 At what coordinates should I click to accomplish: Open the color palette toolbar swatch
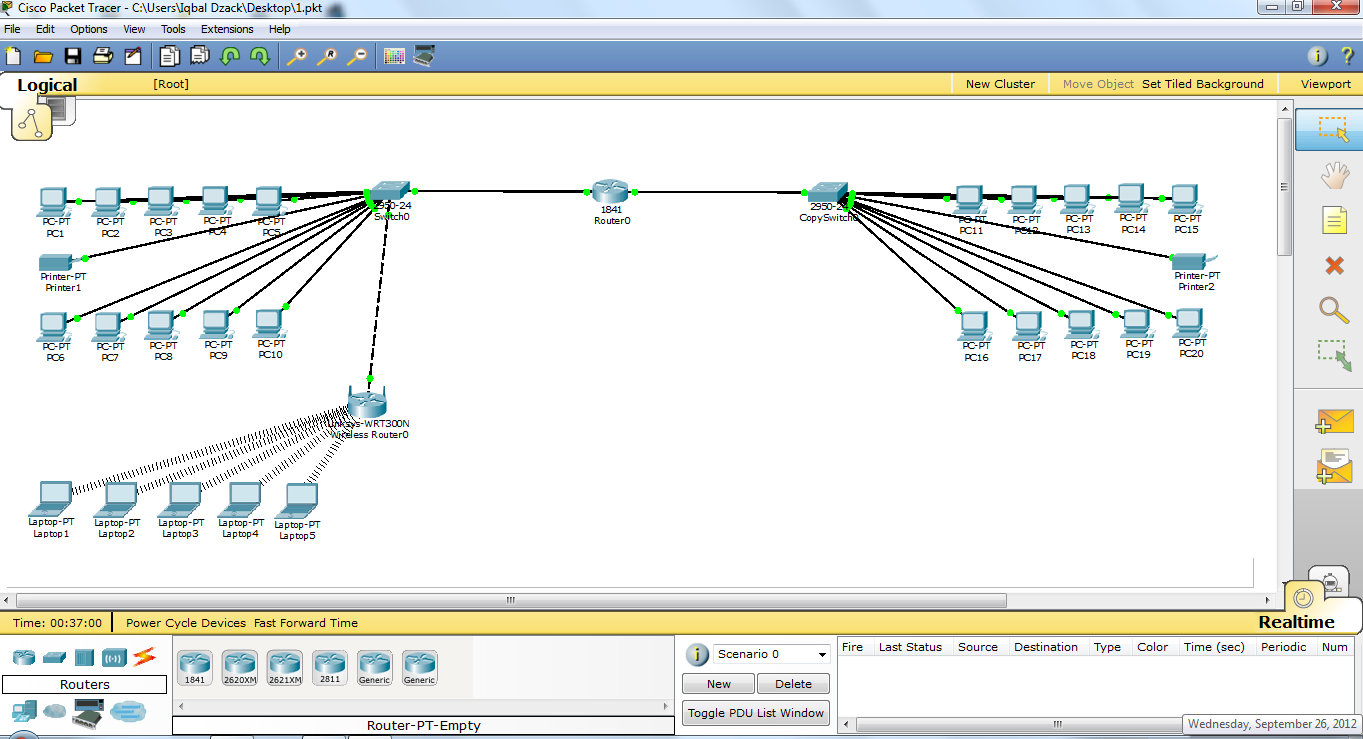tap(394, 57)
